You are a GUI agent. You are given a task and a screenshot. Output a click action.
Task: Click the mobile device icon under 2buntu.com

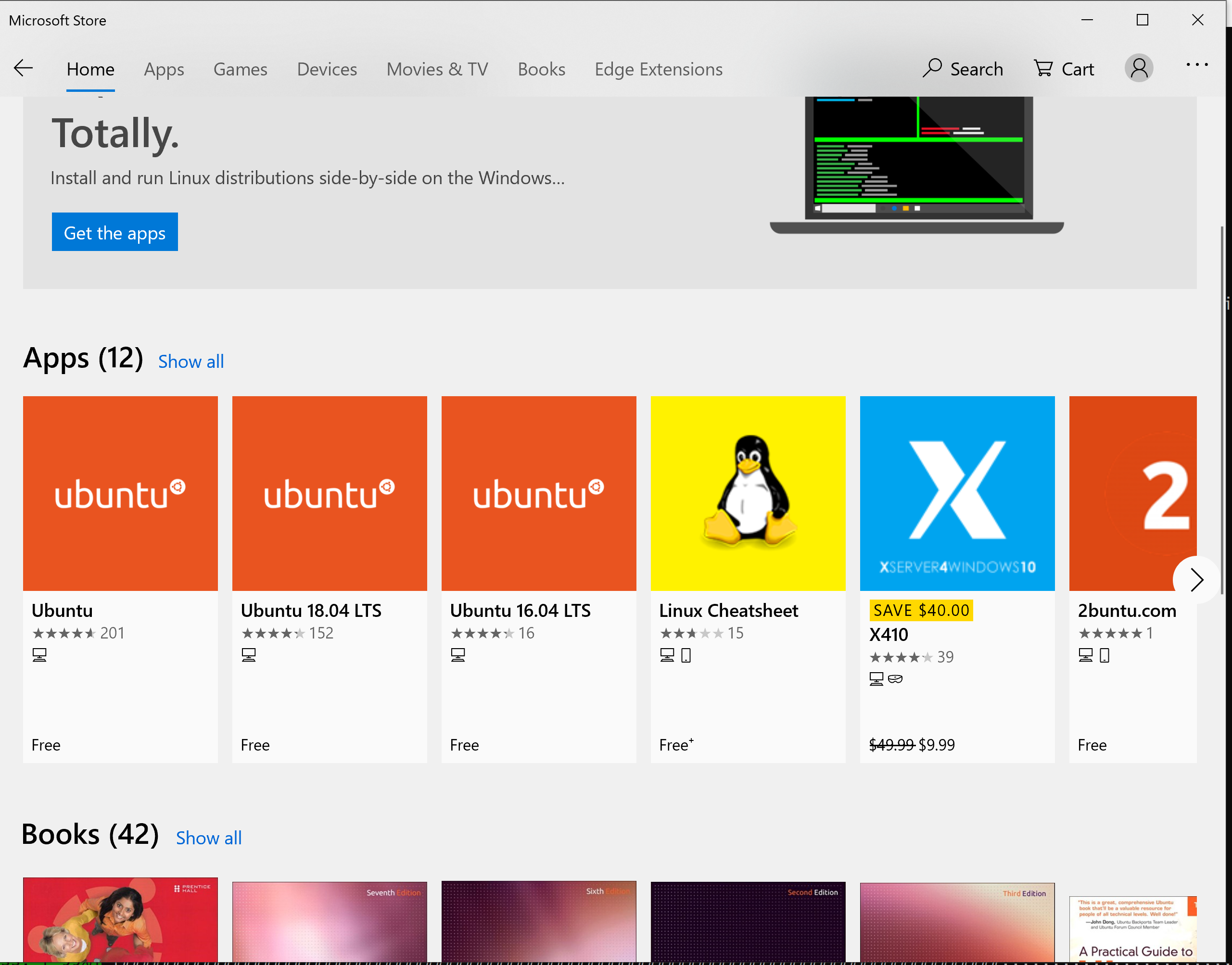click(1105, 655)
